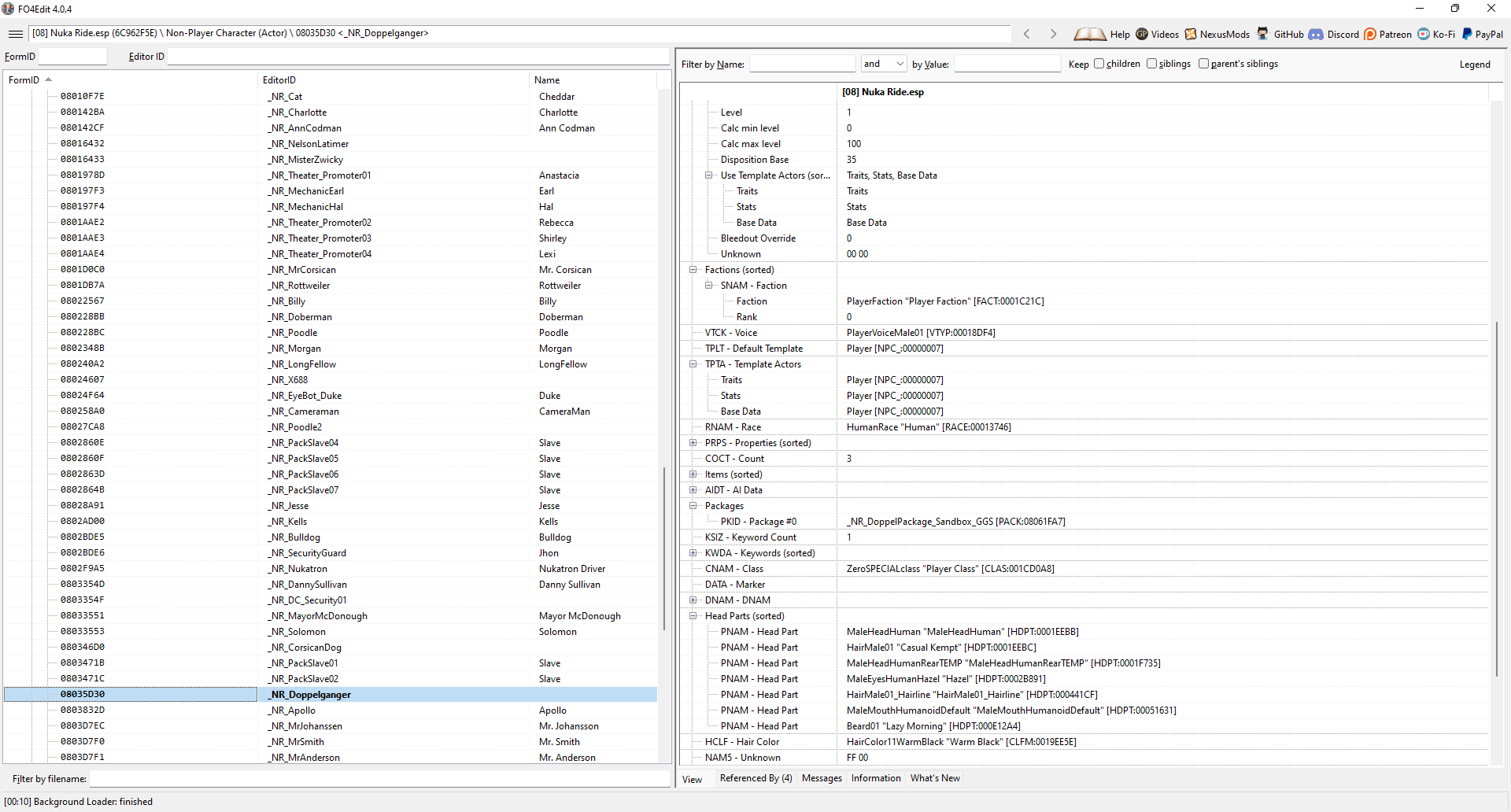Click the CNAM - Class row
The image size is (1511, 812).
pos(1084,569)
